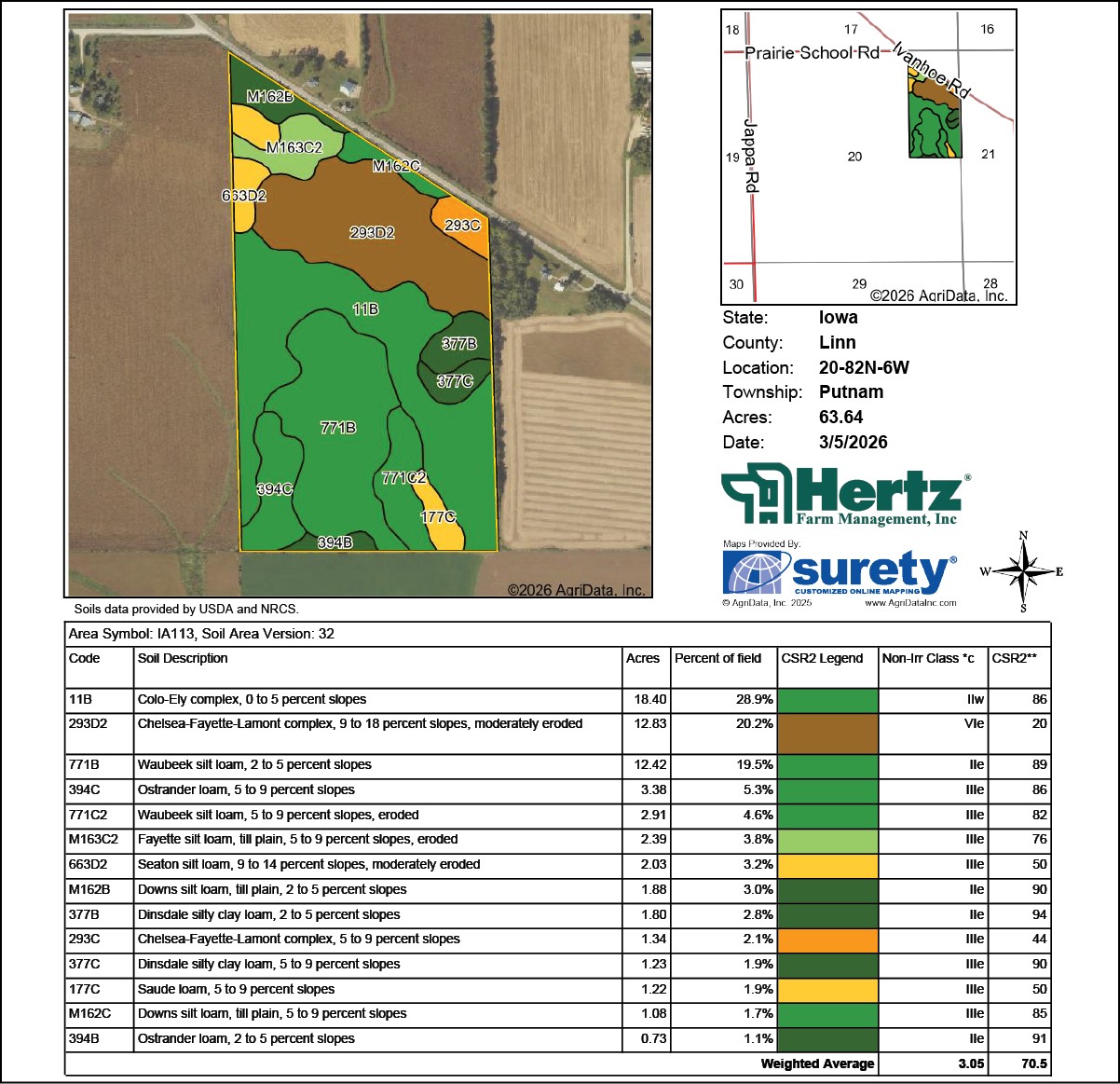Click the Weighted Average CSR2 value 70.5
The height and width of the screenshot is (1084, 1120).
point(1033,1063)
